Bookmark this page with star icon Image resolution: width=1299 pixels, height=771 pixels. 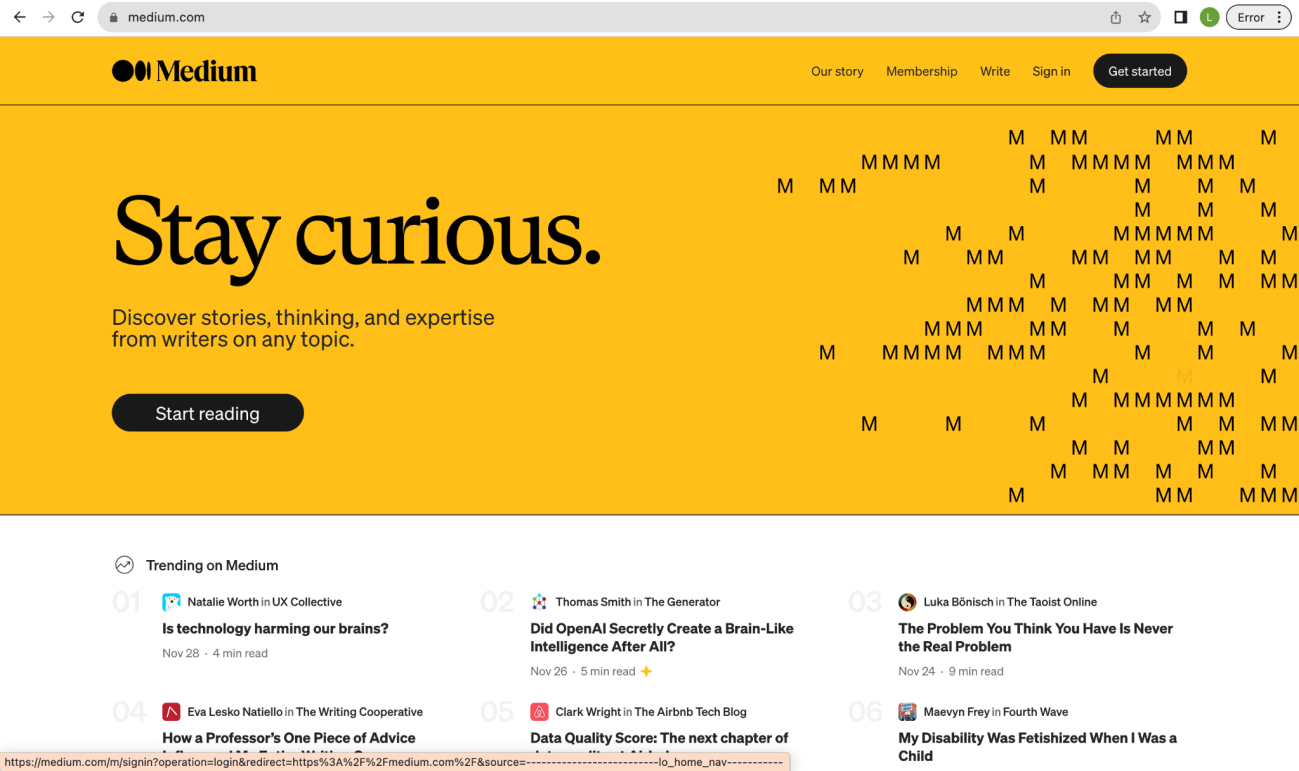[1145, 17]
